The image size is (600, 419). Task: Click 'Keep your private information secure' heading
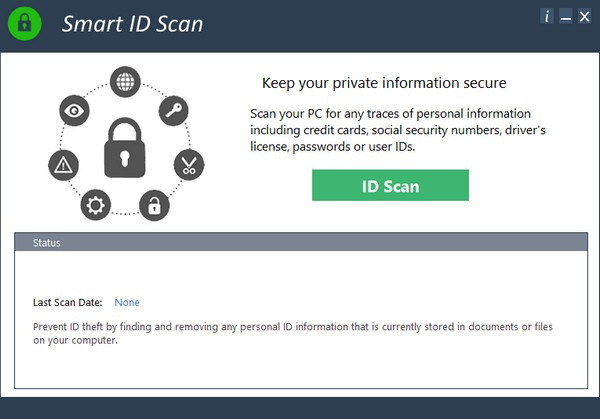coord(384,83)
